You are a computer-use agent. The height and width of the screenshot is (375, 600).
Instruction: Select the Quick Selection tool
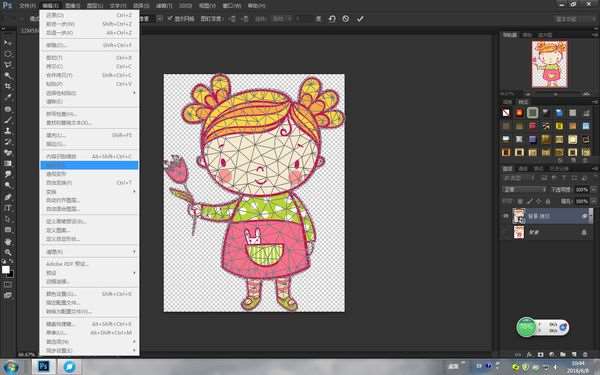[x=8, y=75]
